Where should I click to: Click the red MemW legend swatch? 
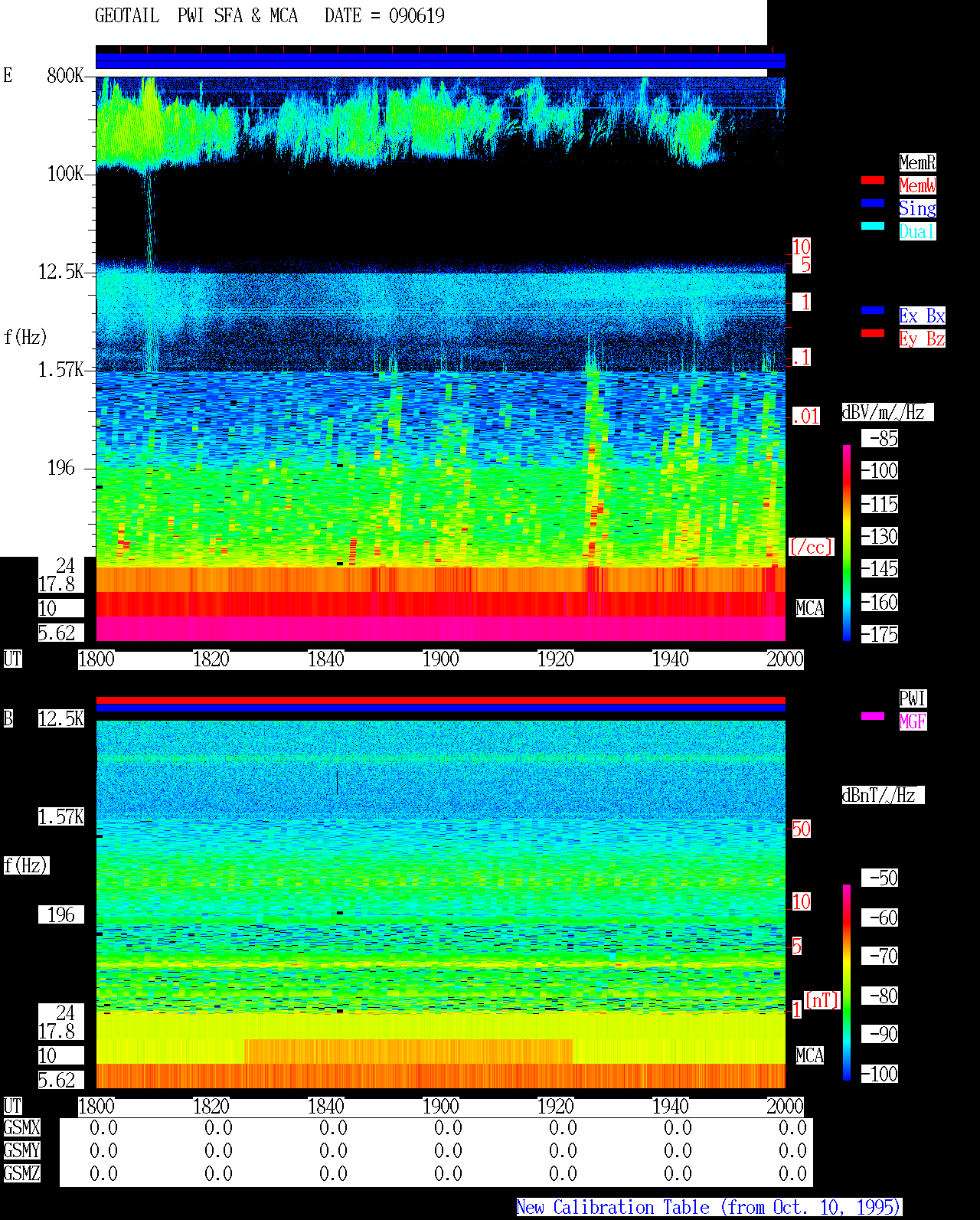873,180
